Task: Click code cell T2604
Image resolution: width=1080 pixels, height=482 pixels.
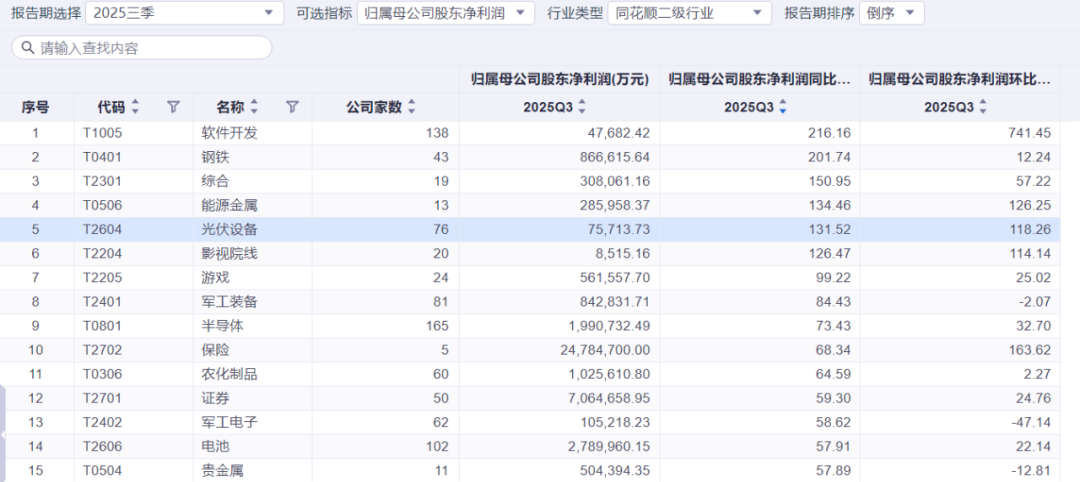Action: tap(102, 229)
